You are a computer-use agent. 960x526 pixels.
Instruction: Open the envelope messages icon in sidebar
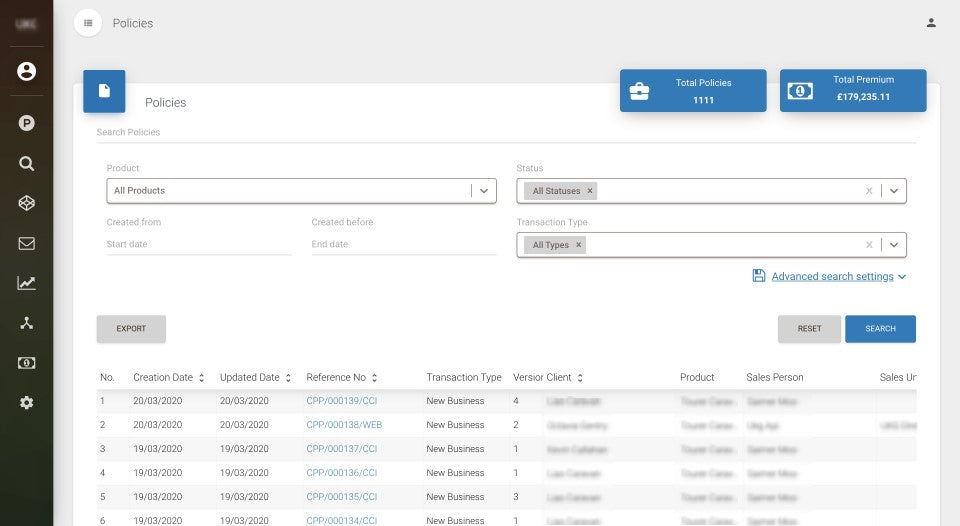point(26,243)
